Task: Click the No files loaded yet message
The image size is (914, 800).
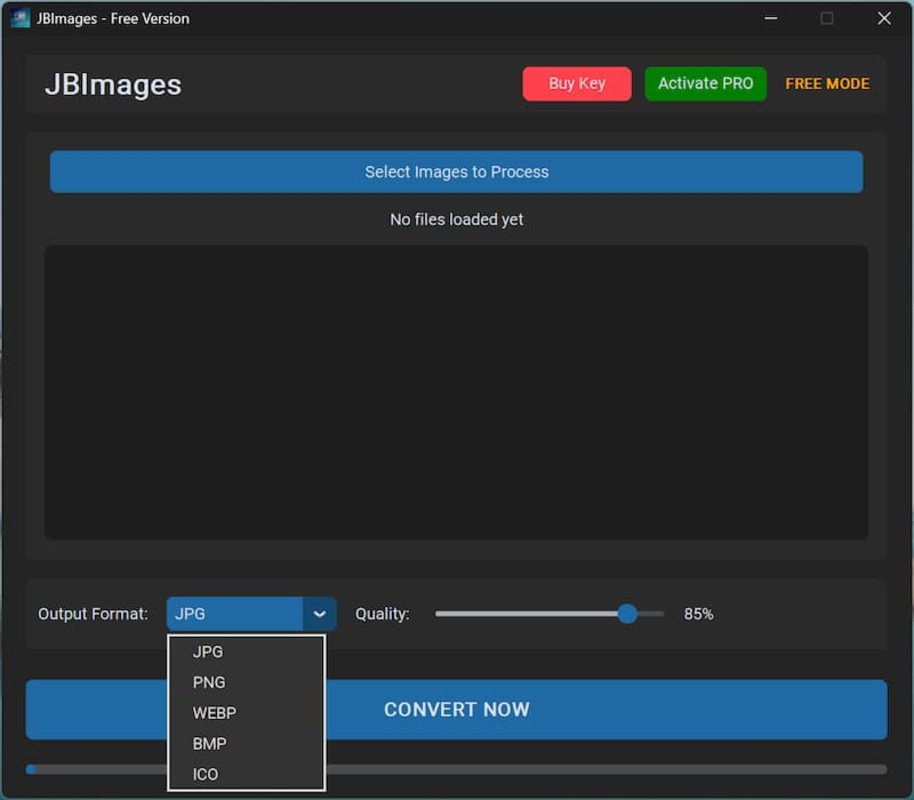Action: 456,219
